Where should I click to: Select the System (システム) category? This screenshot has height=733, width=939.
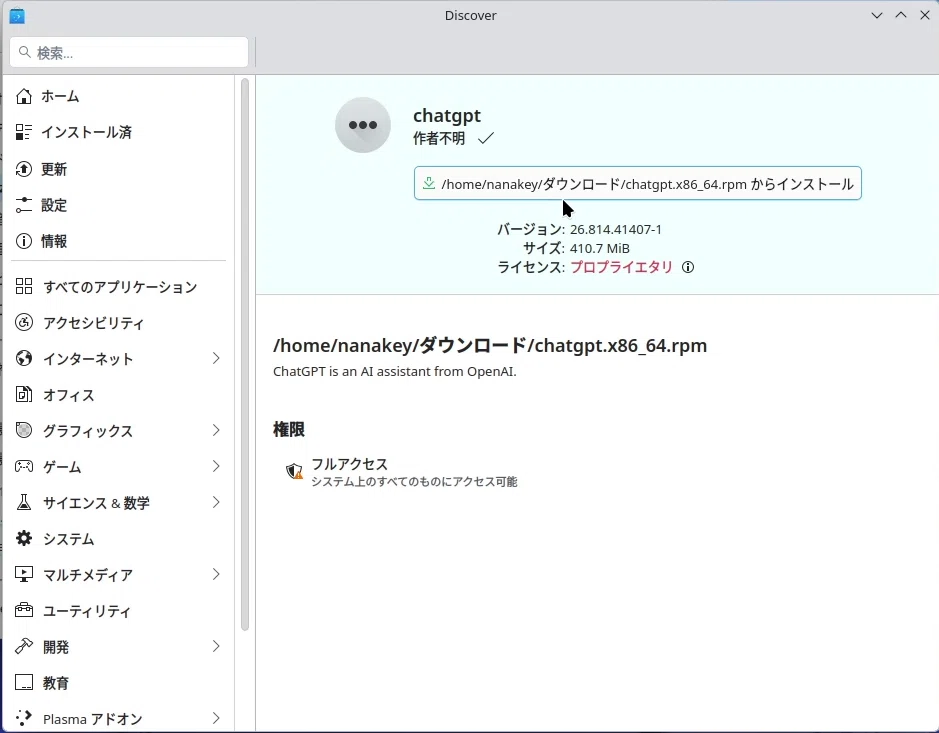click(119, 538)
